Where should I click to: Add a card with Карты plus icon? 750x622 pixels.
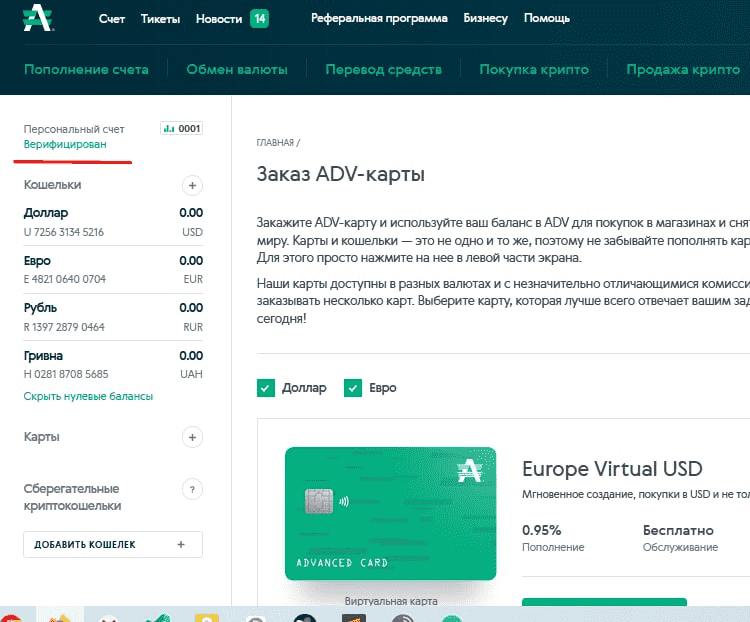(192, 437)
